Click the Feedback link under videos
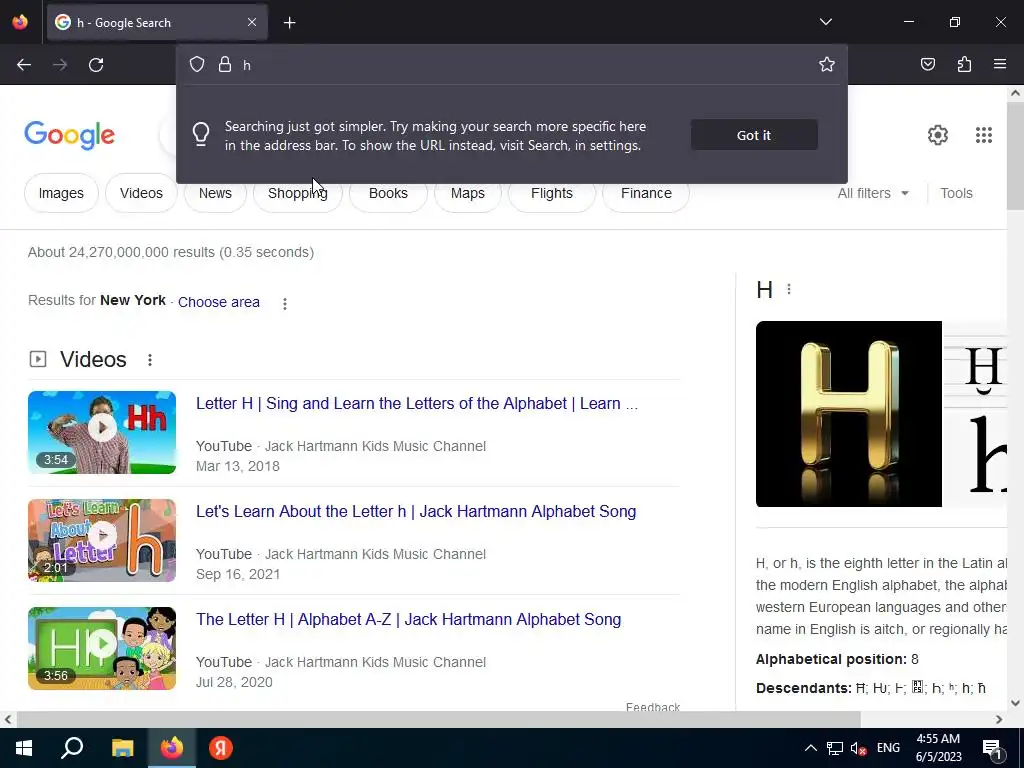1024x768 pixels. coord(652,707)
